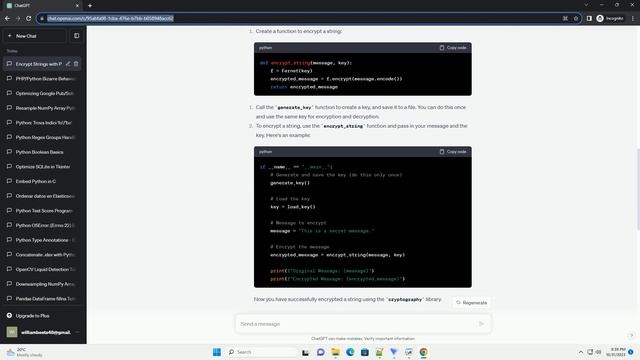
Task: Open a new browser tab
Action: pos(90,6)
